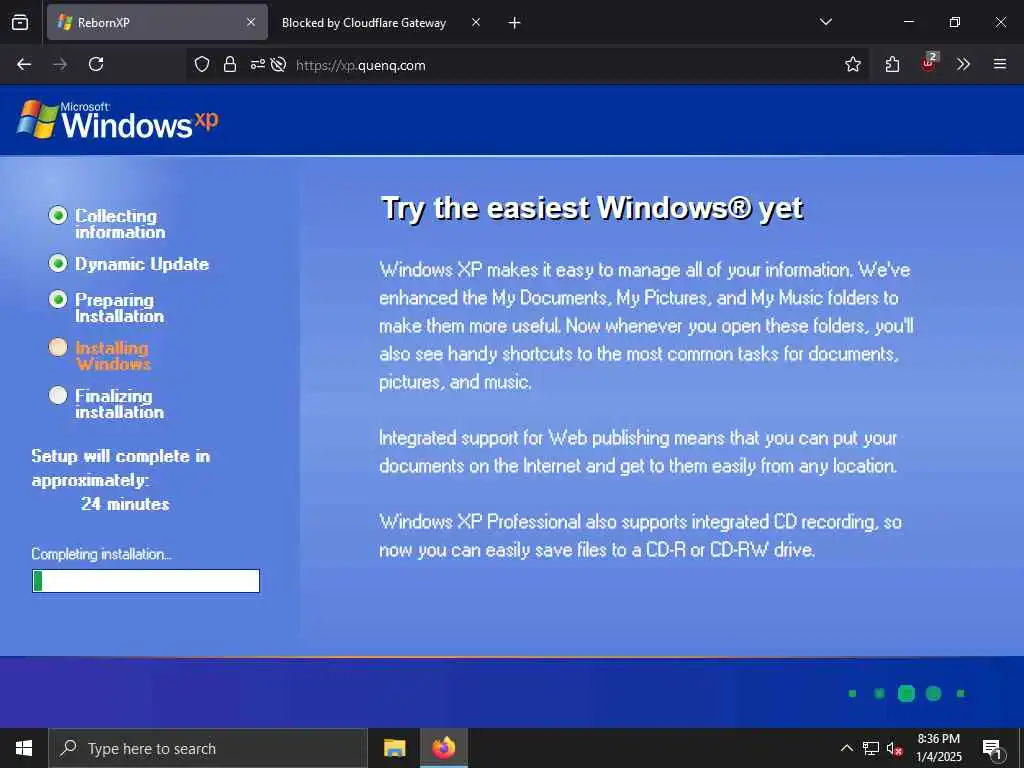Image resolution: width=1024 pixels, height=768 pixels.
Task: Click the Firefox taskbar icon
Action: [443, 748]
